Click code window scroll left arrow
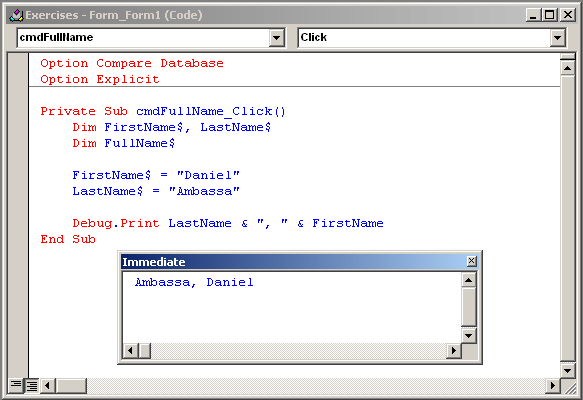Screen dimensions: 583x400 point(47,386)
